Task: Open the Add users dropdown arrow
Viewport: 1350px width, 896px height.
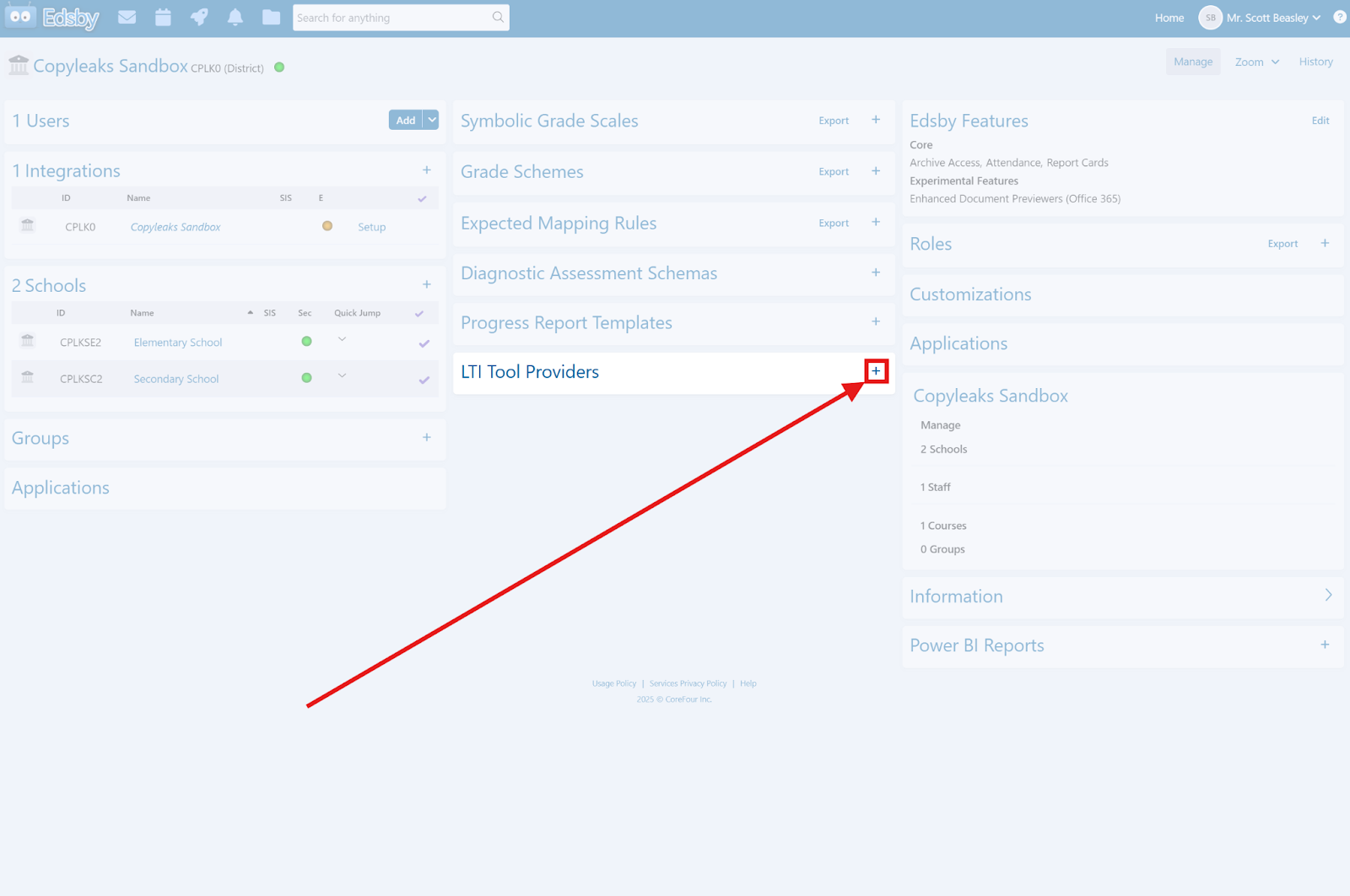Action: point(431,120)
